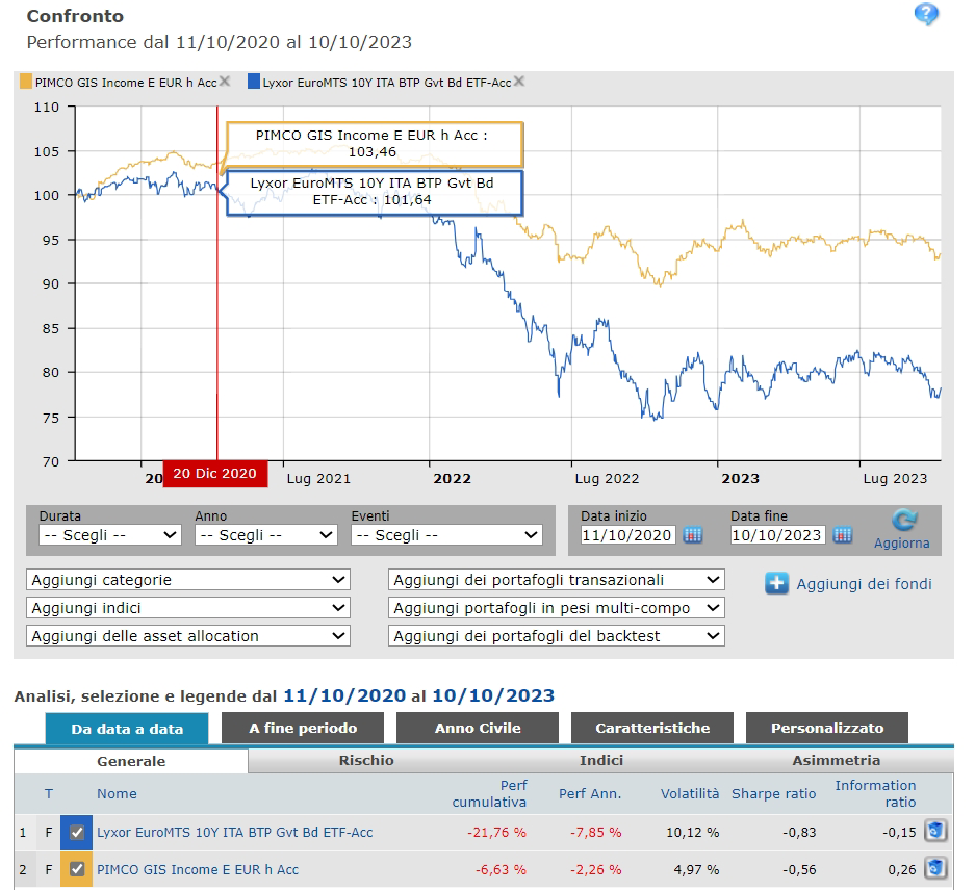Click the PIMCO volatility value 4,97 %
Image resolution: width=977 pixels, height=890 pixels.
coord(696,869)
